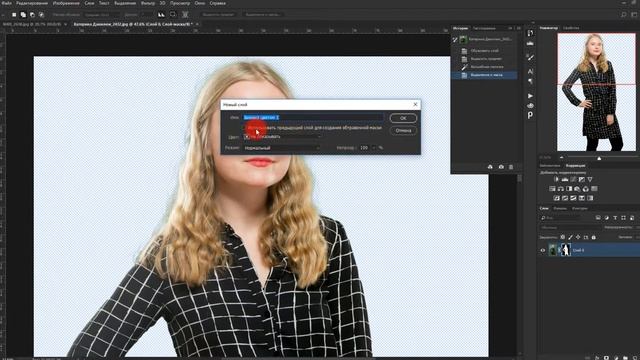
Task: Open the Layers panel blend mode dropdown
Action: (x=569, y=227)
